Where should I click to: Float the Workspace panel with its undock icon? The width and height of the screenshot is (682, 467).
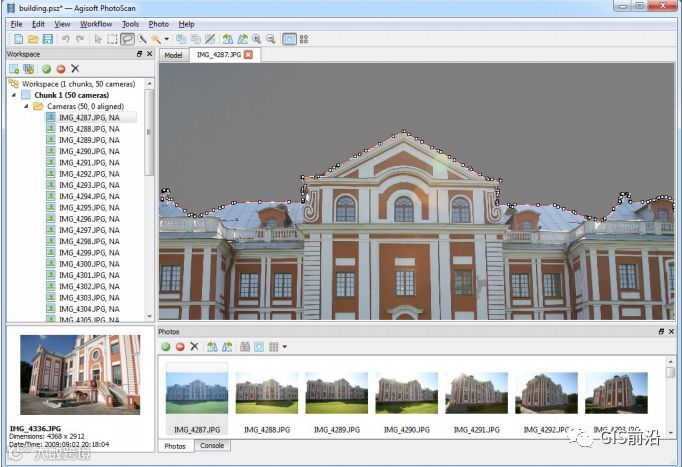pyautogui.click(x=140, y=54)
